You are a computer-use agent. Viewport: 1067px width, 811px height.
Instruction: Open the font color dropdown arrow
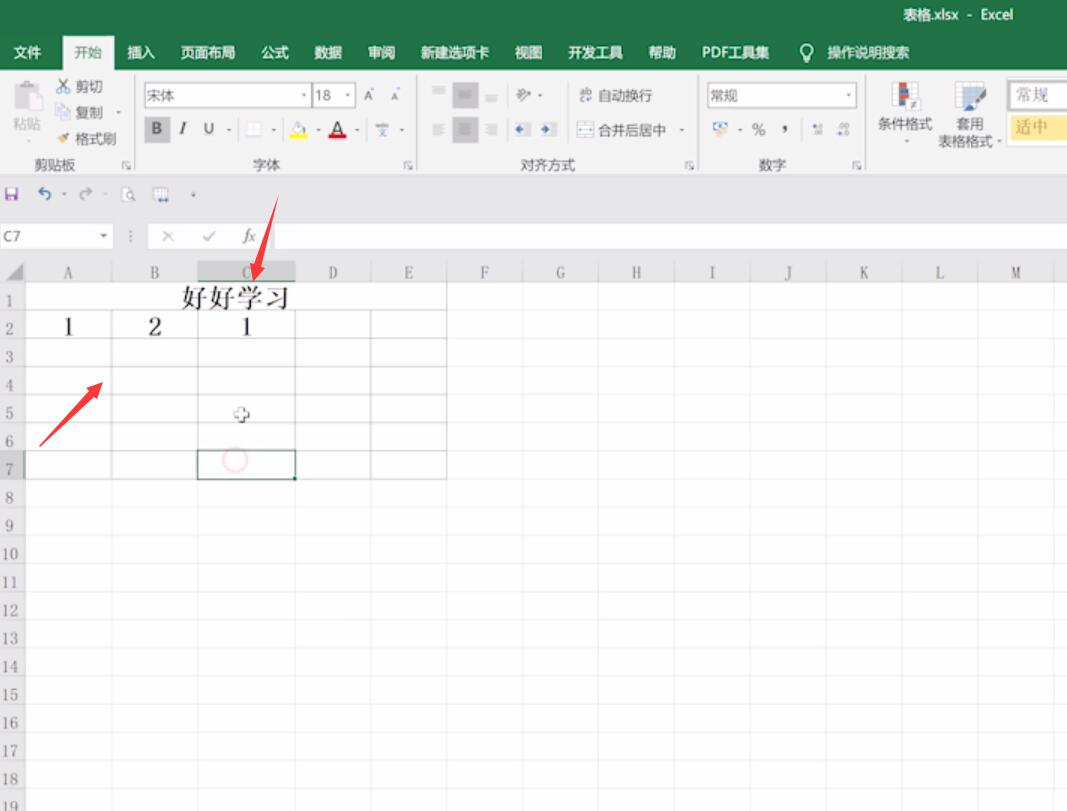pyautogui.click(x=357, y=129)
